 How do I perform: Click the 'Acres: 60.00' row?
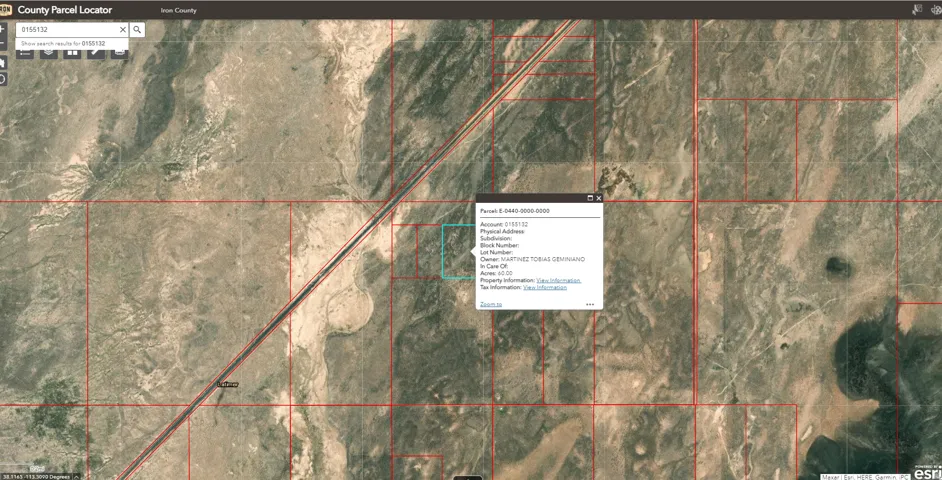pyautogui.click(x=496, y=273)
